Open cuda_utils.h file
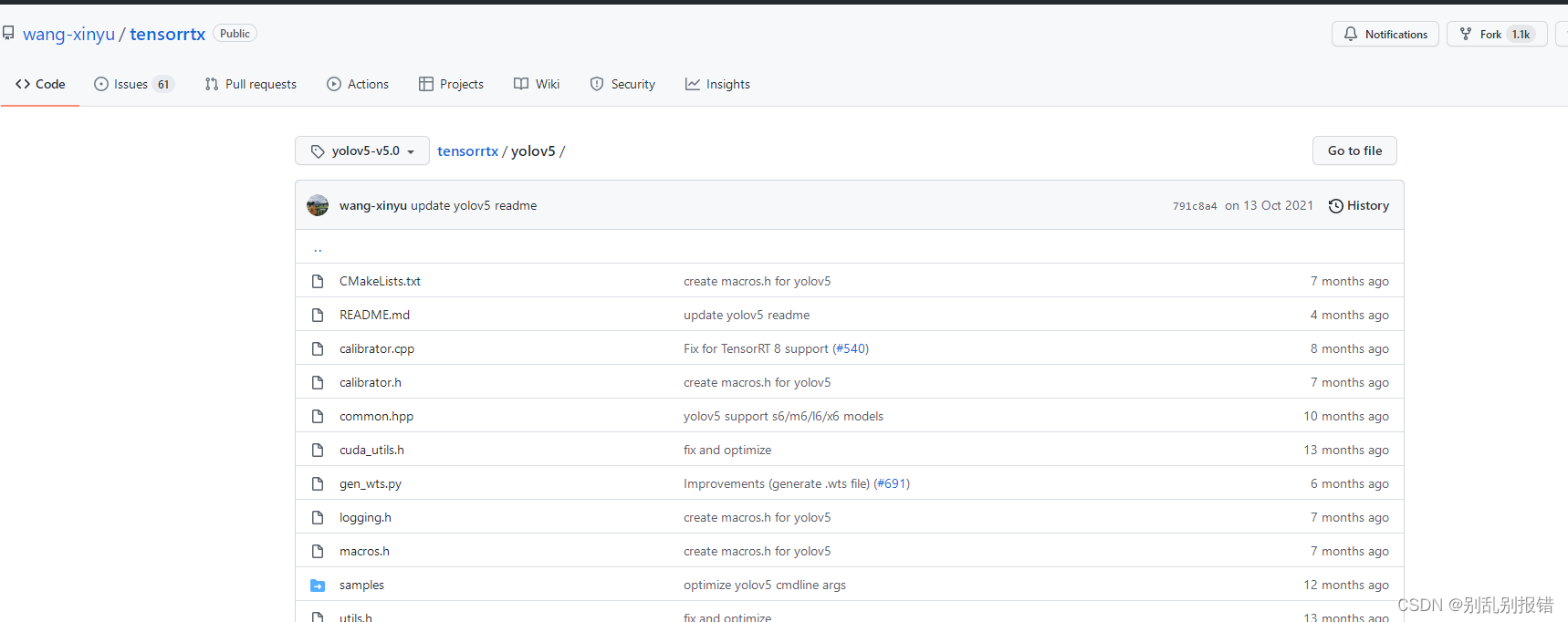The height and width of the screenshot is (622, 1568). [x=371, y=450]
